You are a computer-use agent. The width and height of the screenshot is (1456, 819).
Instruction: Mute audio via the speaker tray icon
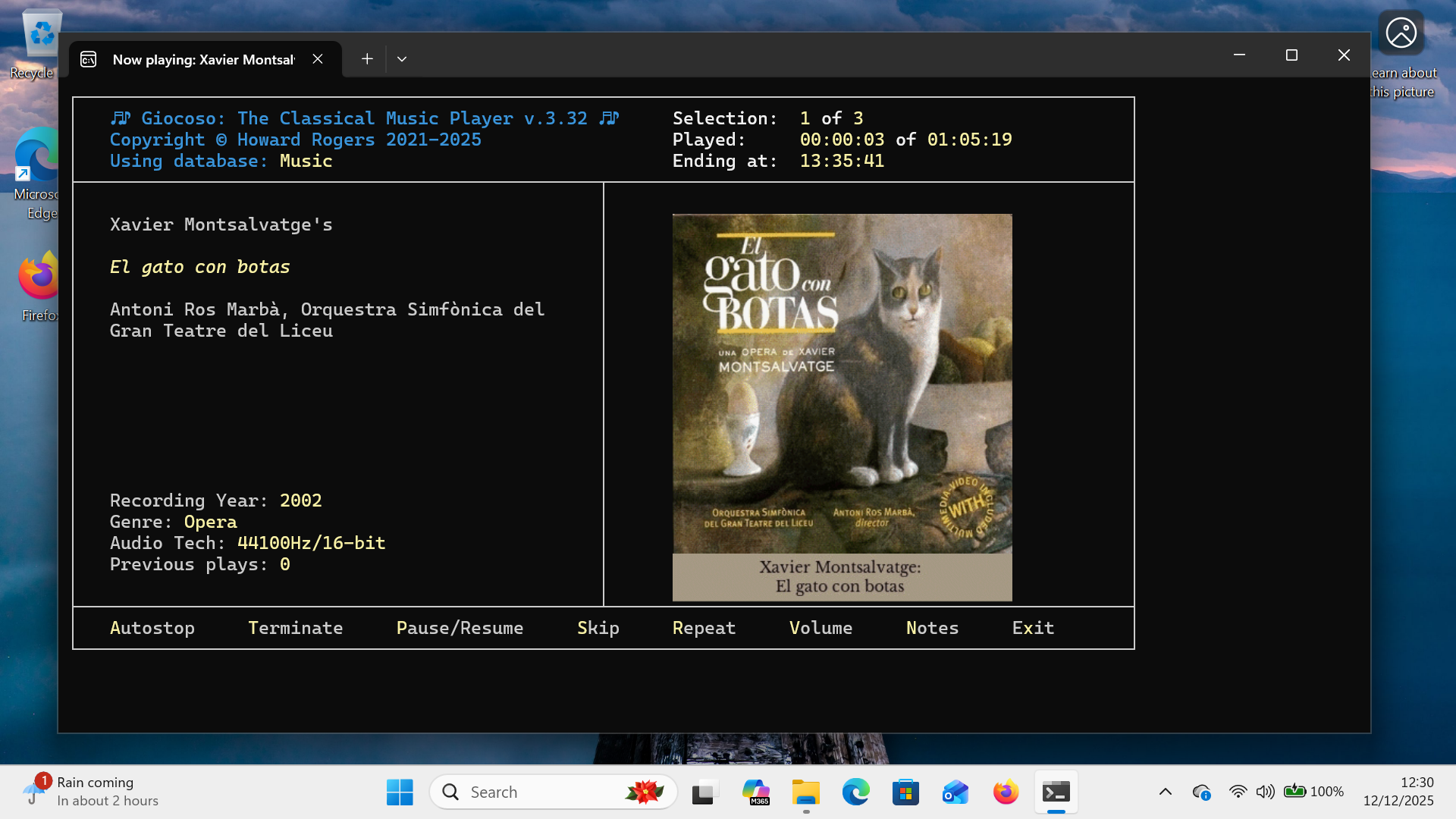pyautogui.click(x=1264, y=791)
